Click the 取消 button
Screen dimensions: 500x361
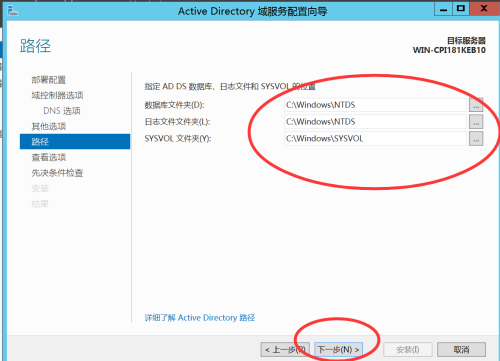pyautogui.click(x=461, y=350)
